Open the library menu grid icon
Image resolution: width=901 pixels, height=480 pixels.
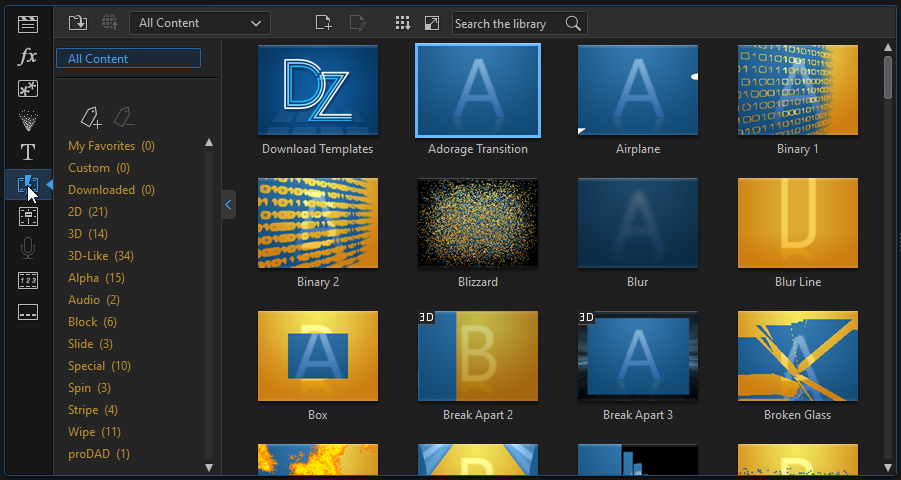[403, 23]
